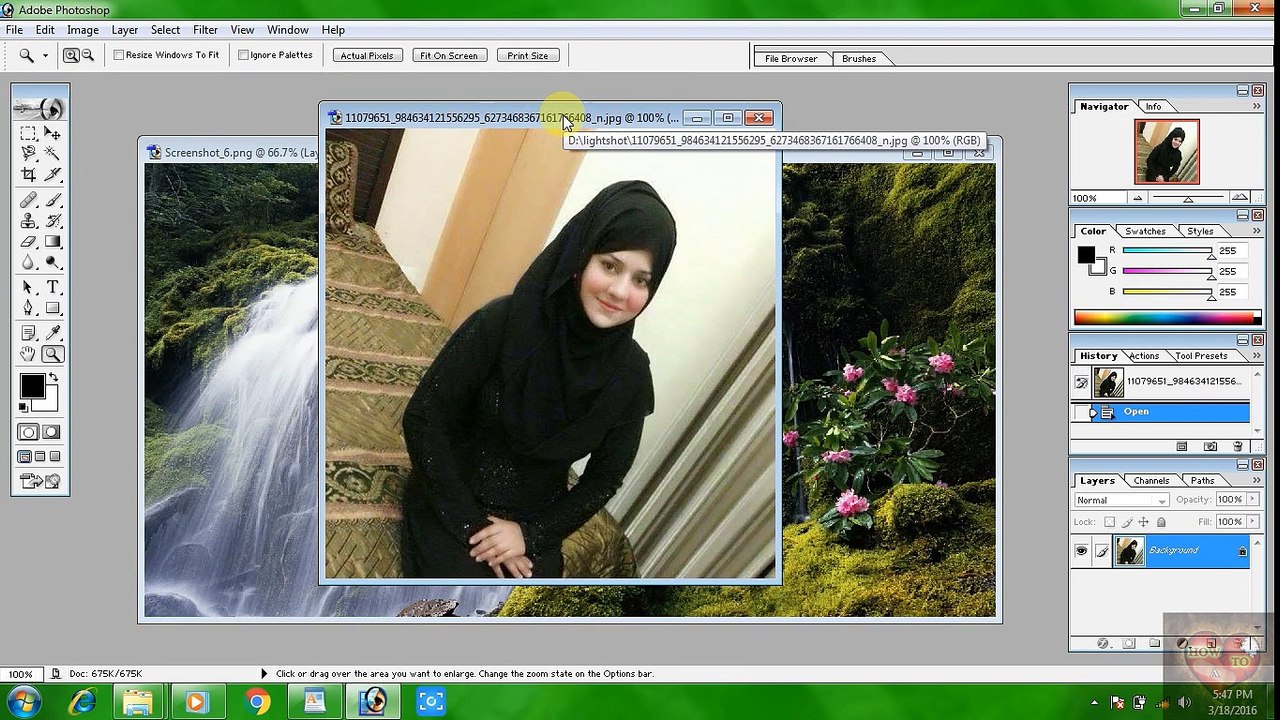Select the Healing Brush tool
Image resolution: width=1280 pixels, height=720 pixels.
pyautogui.click(x=29, y=200)
